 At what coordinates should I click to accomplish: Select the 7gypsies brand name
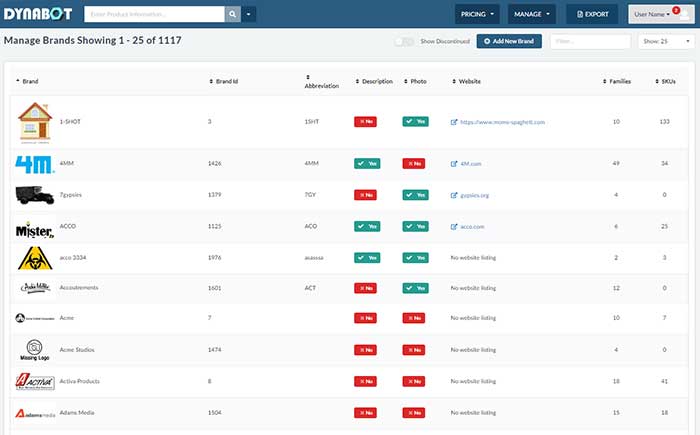coord(71,195)
